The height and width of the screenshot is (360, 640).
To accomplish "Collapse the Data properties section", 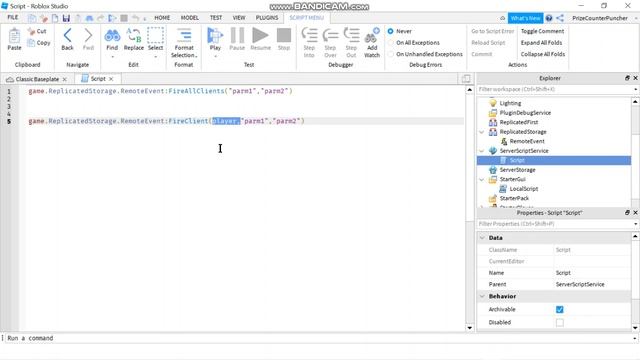I will (482, 238).
